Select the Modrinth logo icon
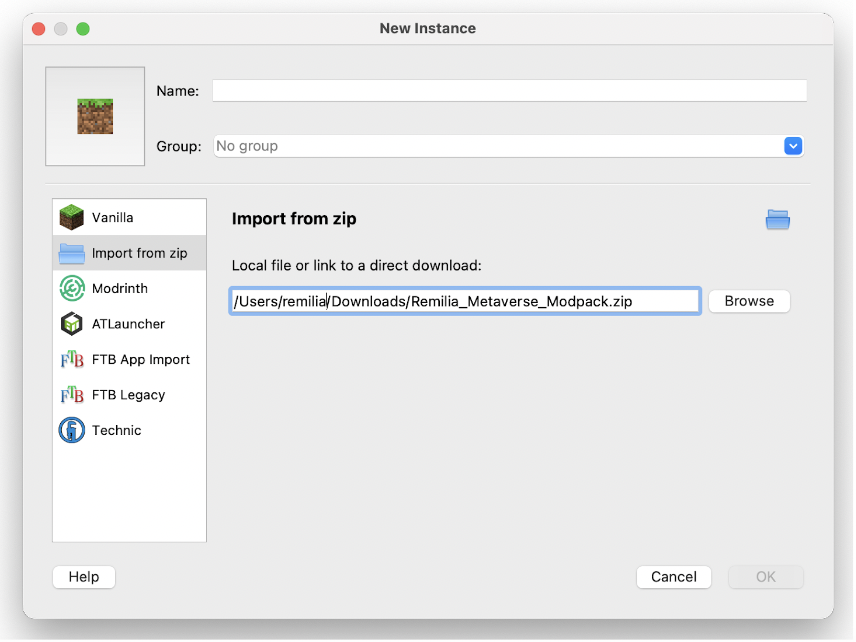This screenshot has height=642, width=856. (72, 288)
